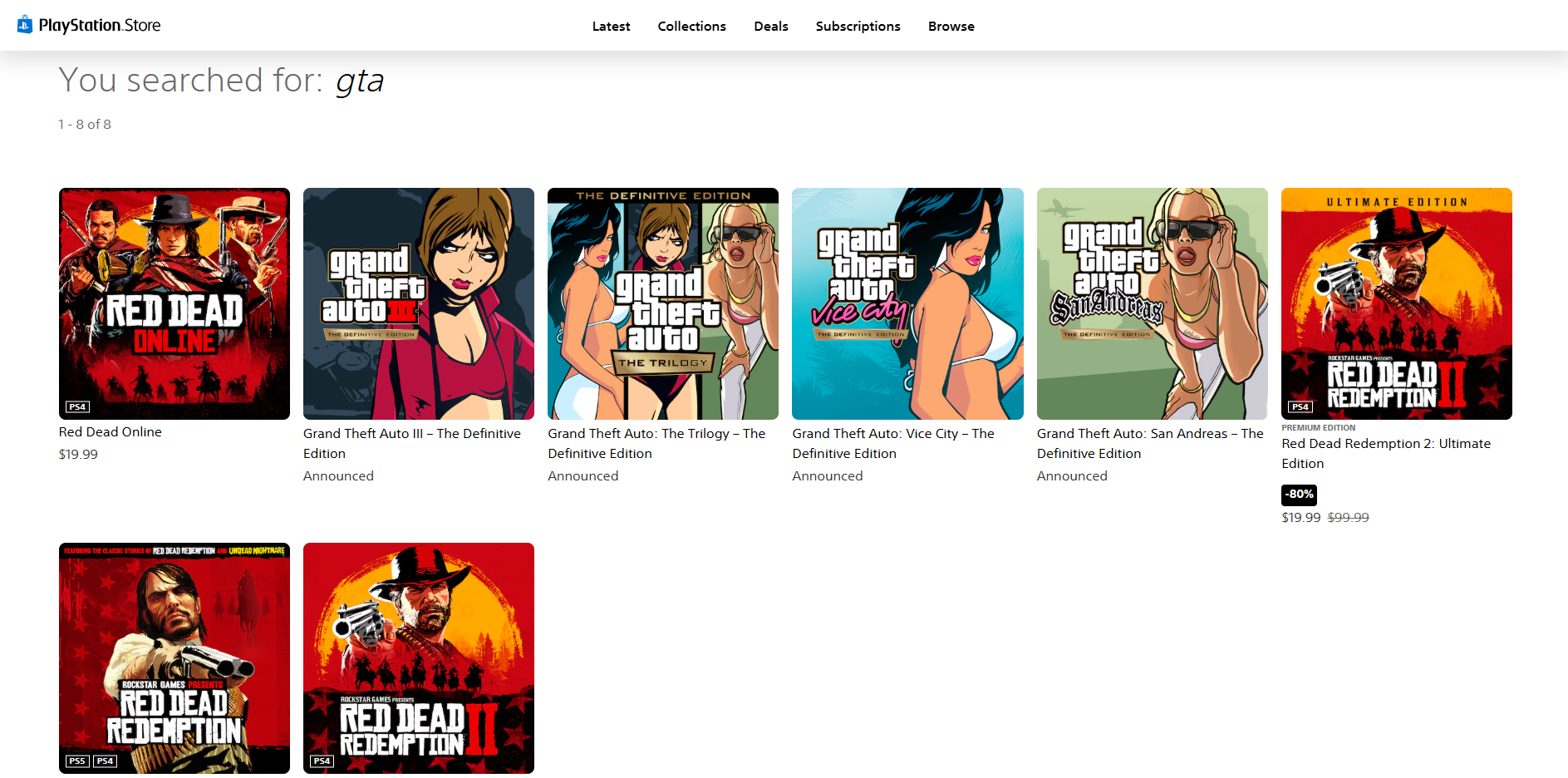
Task: Navigate to Subscriptions
Action: point(858,27)
